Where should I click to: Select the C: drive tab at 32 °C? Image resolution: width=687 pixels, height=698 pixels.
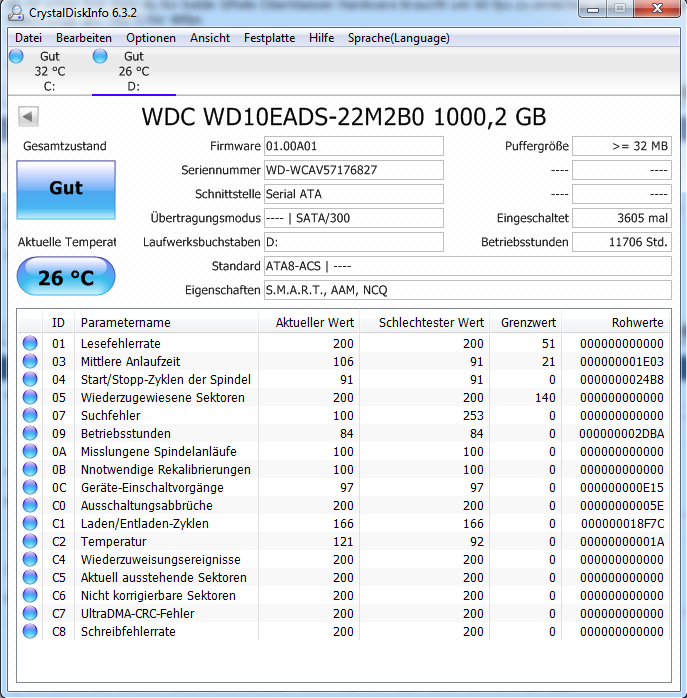coord(49,71)
